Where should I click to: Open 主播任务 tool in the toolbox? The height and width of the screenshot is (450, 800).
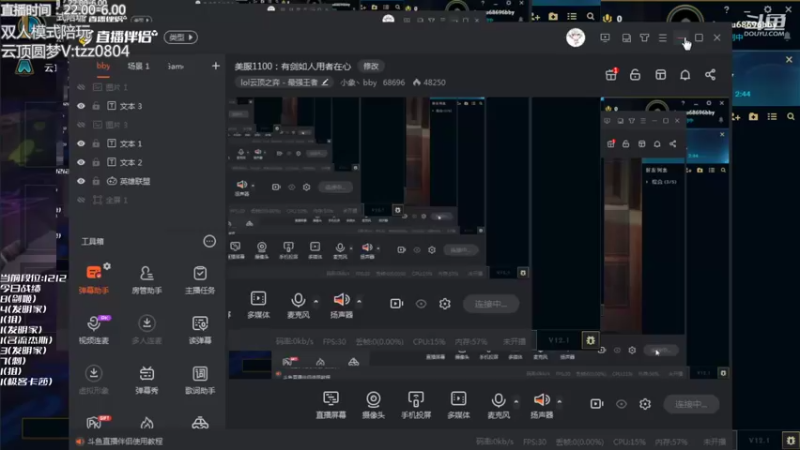199,279
